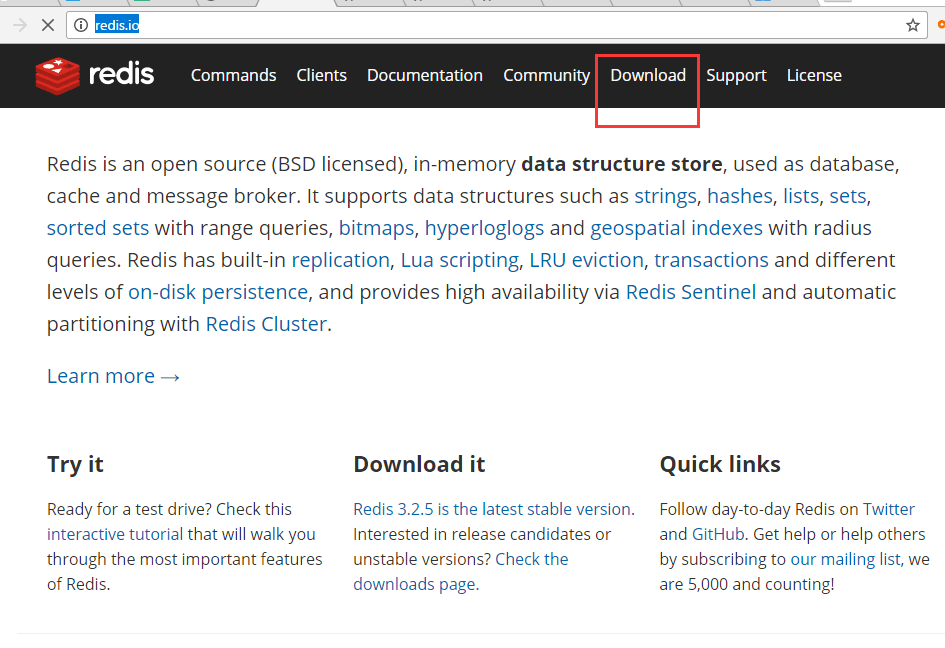Click the Support navigation item
The image size is (945, 648).
[x=736, y=75]
